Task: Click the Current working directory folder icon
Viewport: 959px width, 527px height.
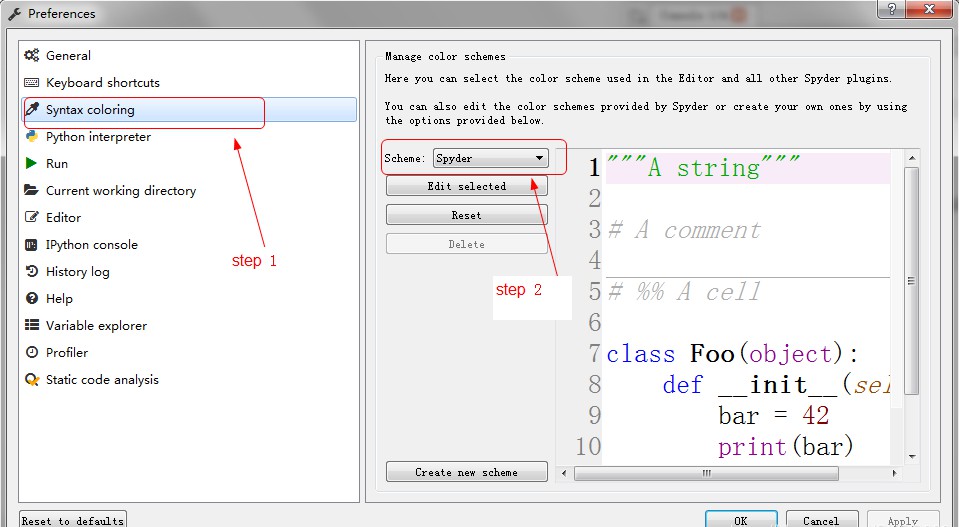Action: point(31,190)
